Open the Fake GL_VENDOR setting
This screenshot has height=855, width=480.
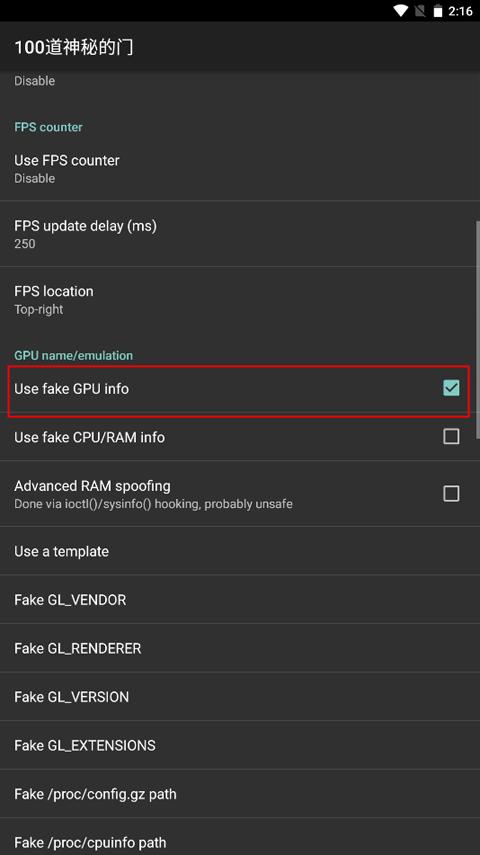240,599
